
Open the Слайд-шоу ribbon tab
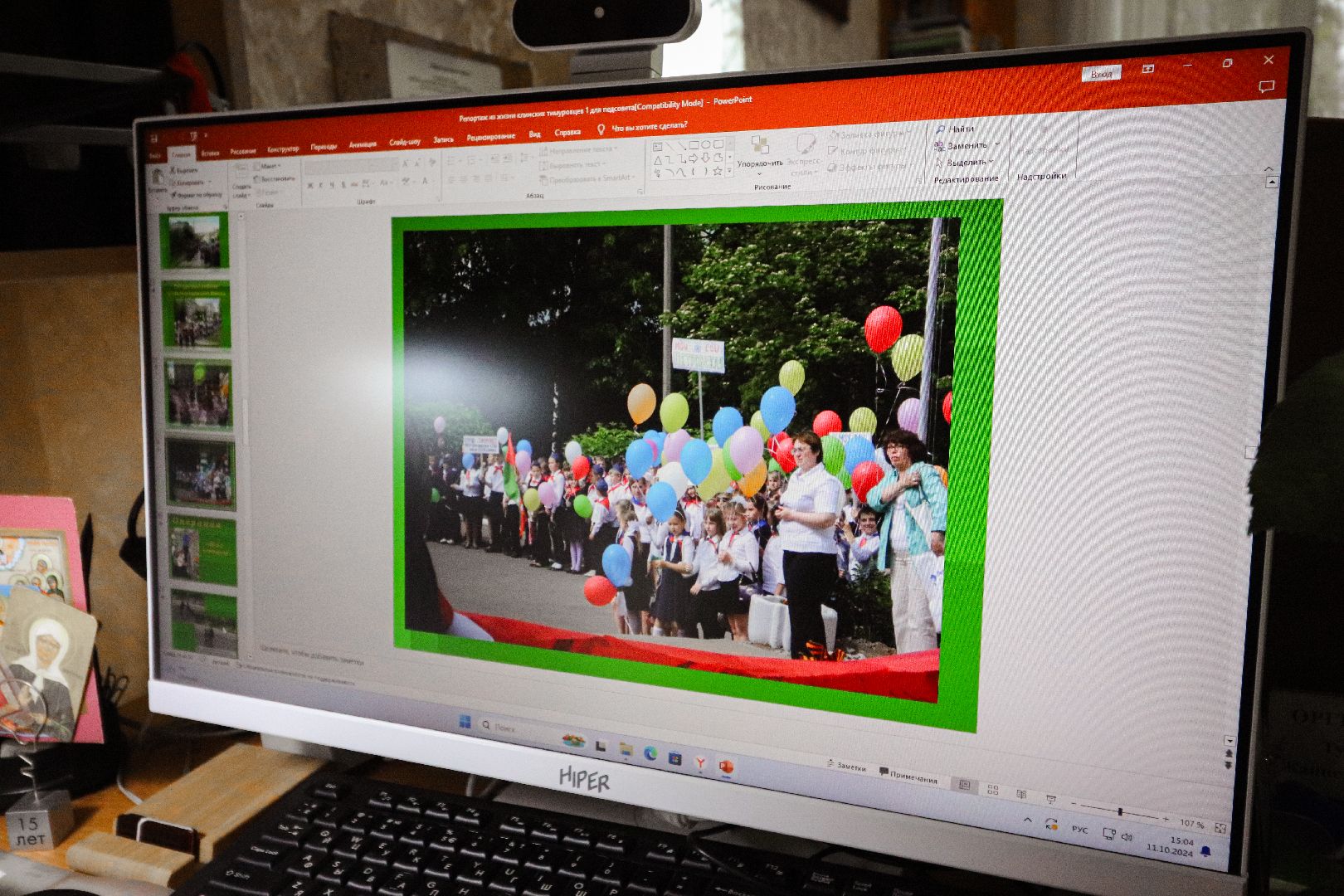[404, 142]
